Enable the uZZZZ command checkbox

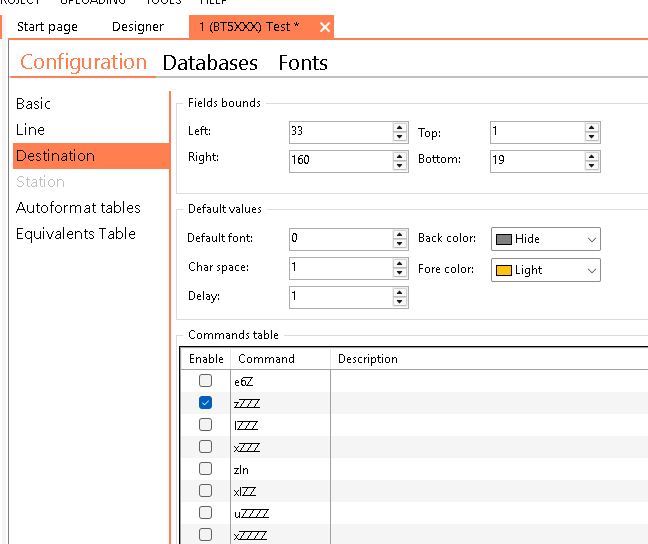pyautogui.click(x=205, y=513)
